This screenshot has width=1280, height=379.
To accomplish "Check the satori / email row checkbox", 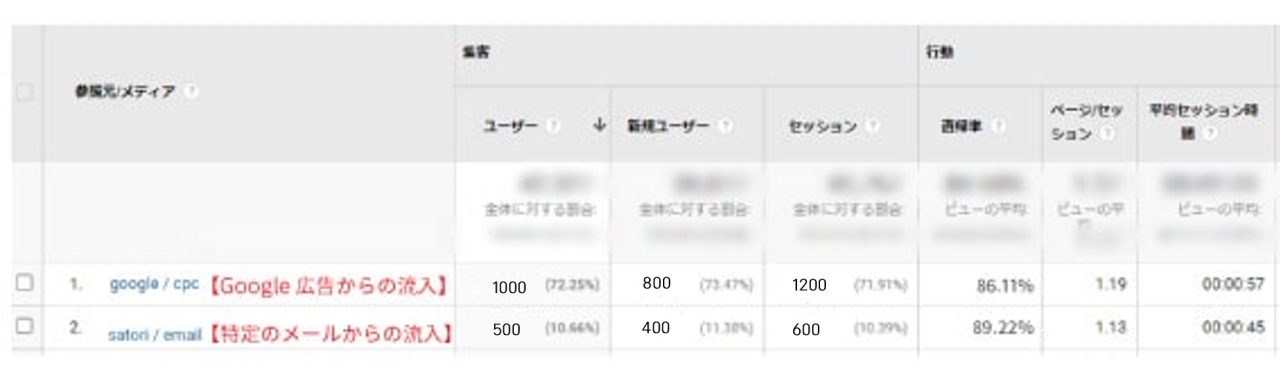I will (x=25, y=326).
